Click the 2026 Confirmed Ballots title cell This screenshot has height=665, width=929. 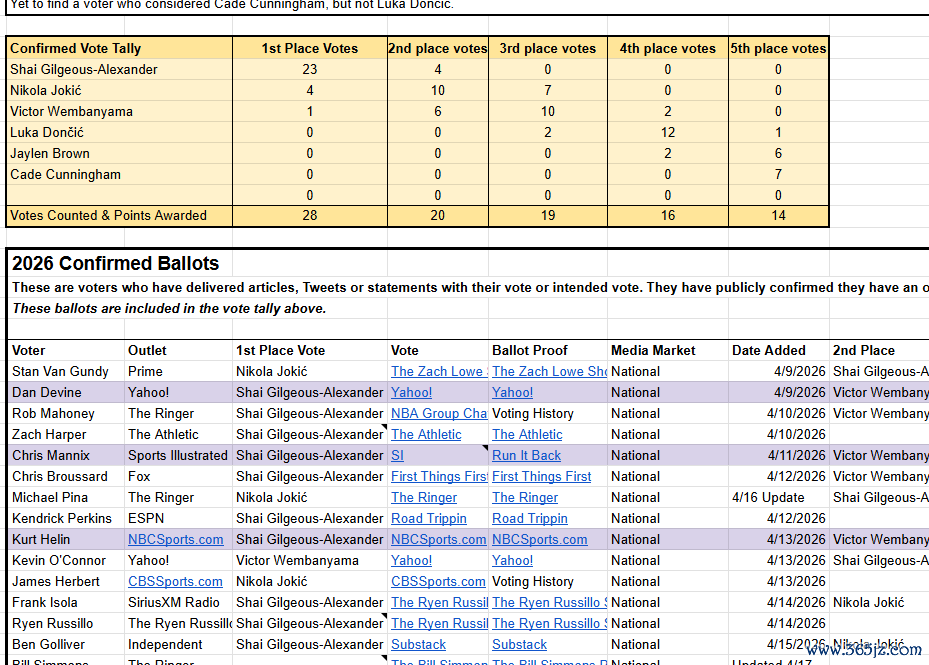pos(116,264)
